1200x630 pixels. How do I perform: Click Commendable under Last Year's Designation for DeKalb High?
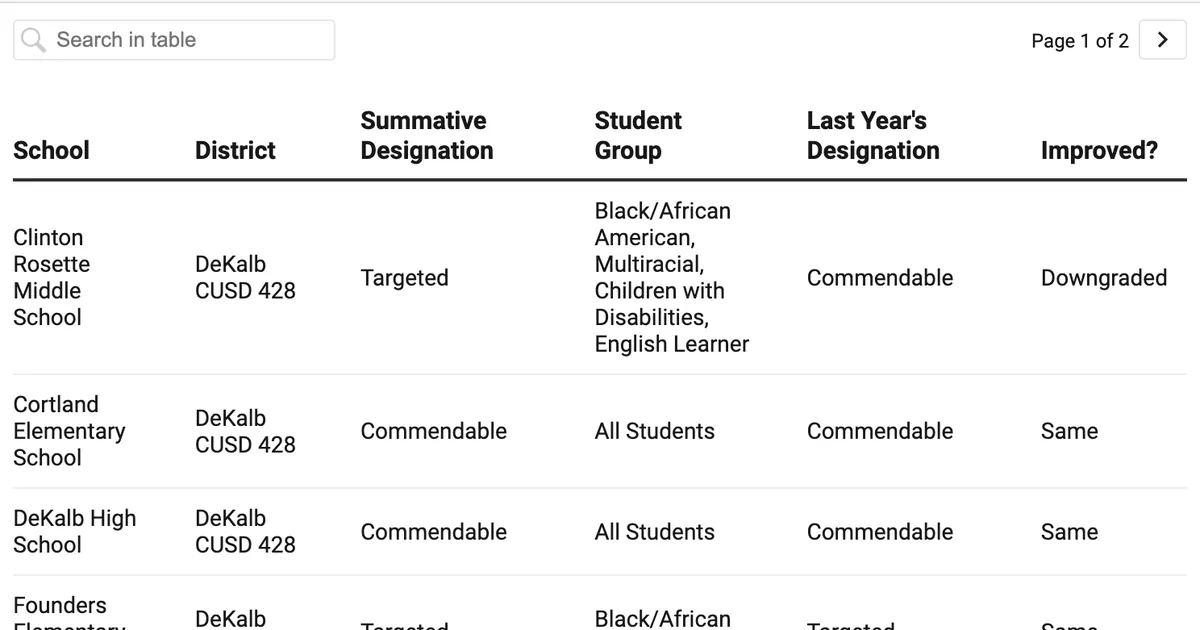[x=880, y=532]
